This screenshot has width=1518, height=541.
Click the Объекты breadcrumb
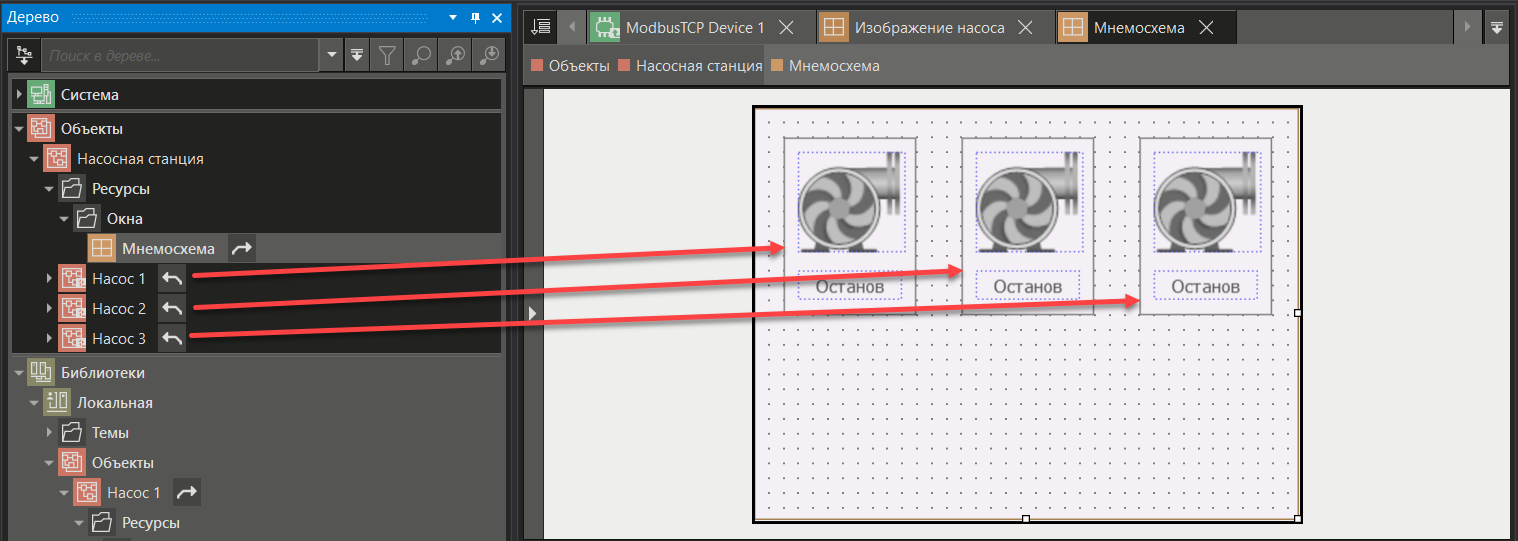[571, 66]
